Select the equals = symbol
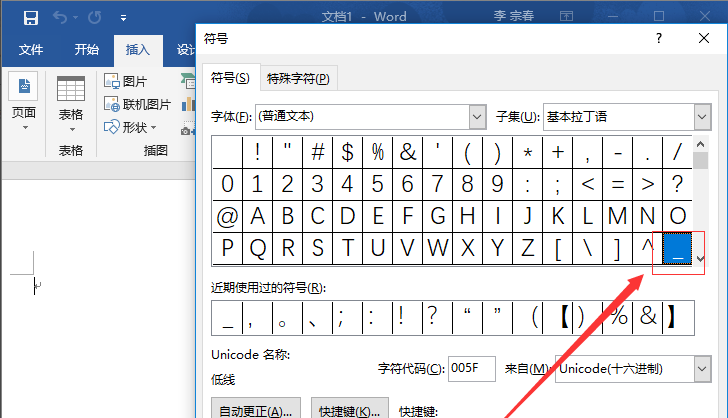 point(618,184)
